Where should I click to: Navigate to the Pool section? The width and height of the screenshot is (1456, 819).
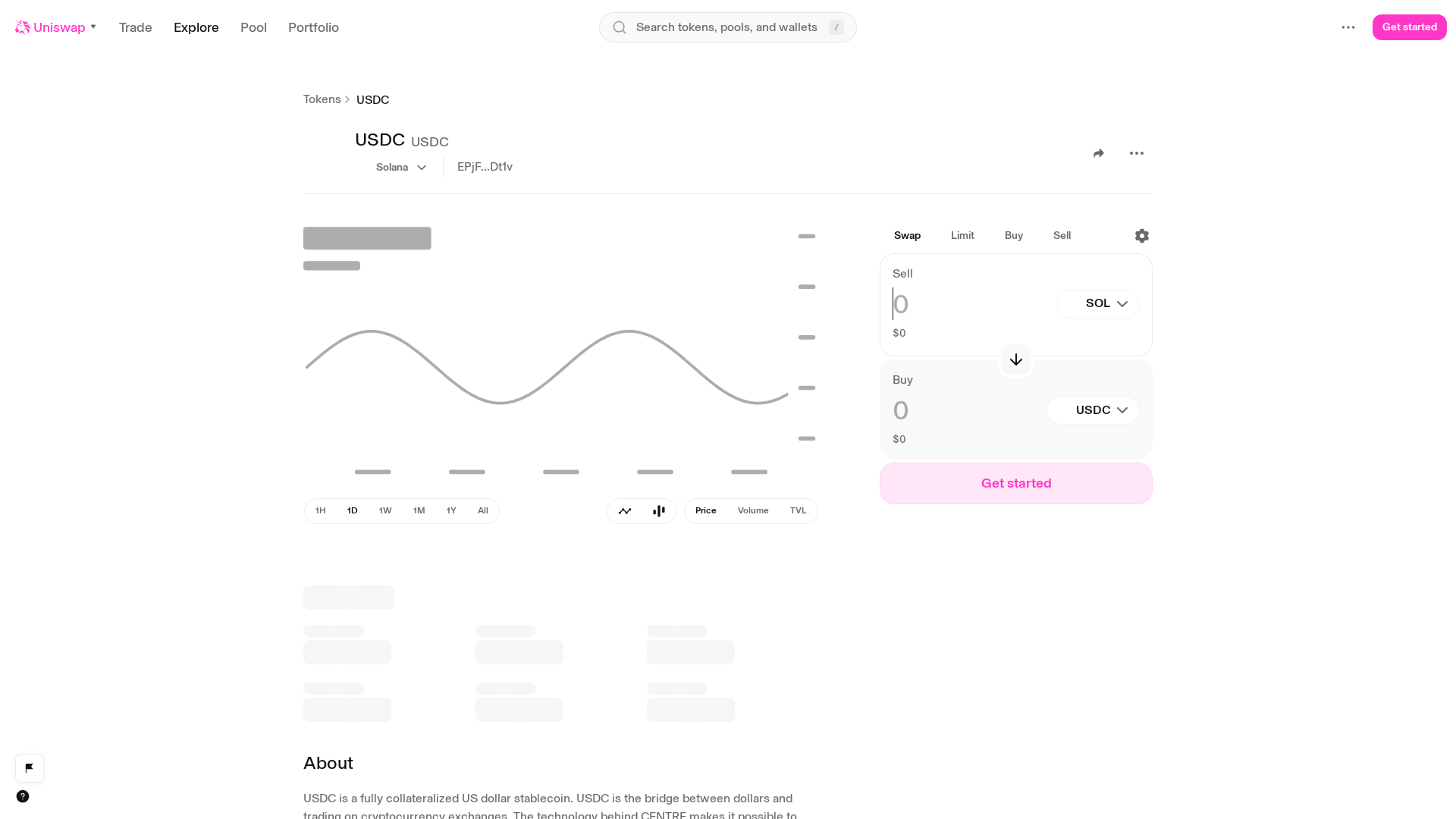click(253, 27)
